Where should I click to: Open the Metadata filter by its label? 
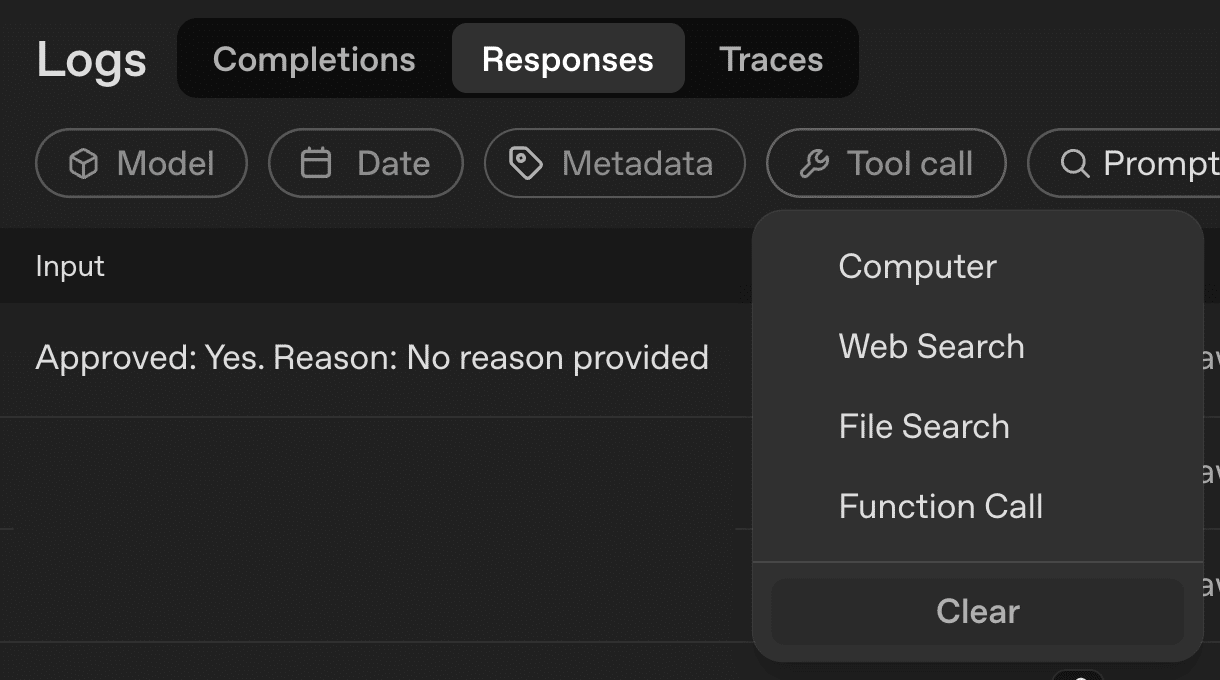point(637,164)
